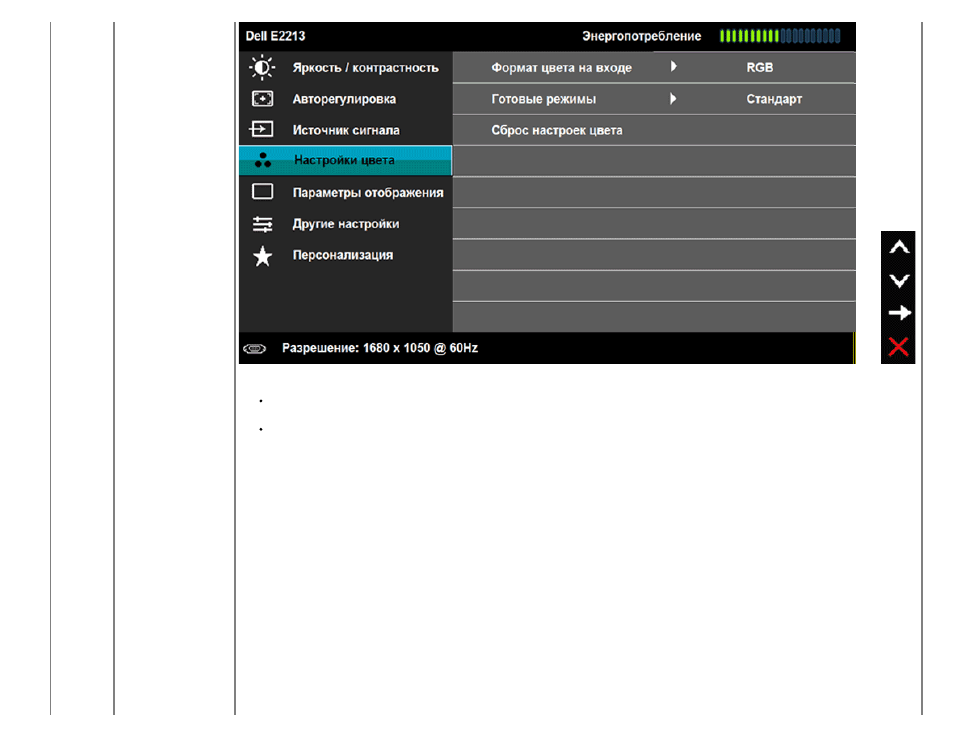The image size is (954, 737).
Task: Click the sliders icon for Другие настройки
Action: [x=262, y=224]
